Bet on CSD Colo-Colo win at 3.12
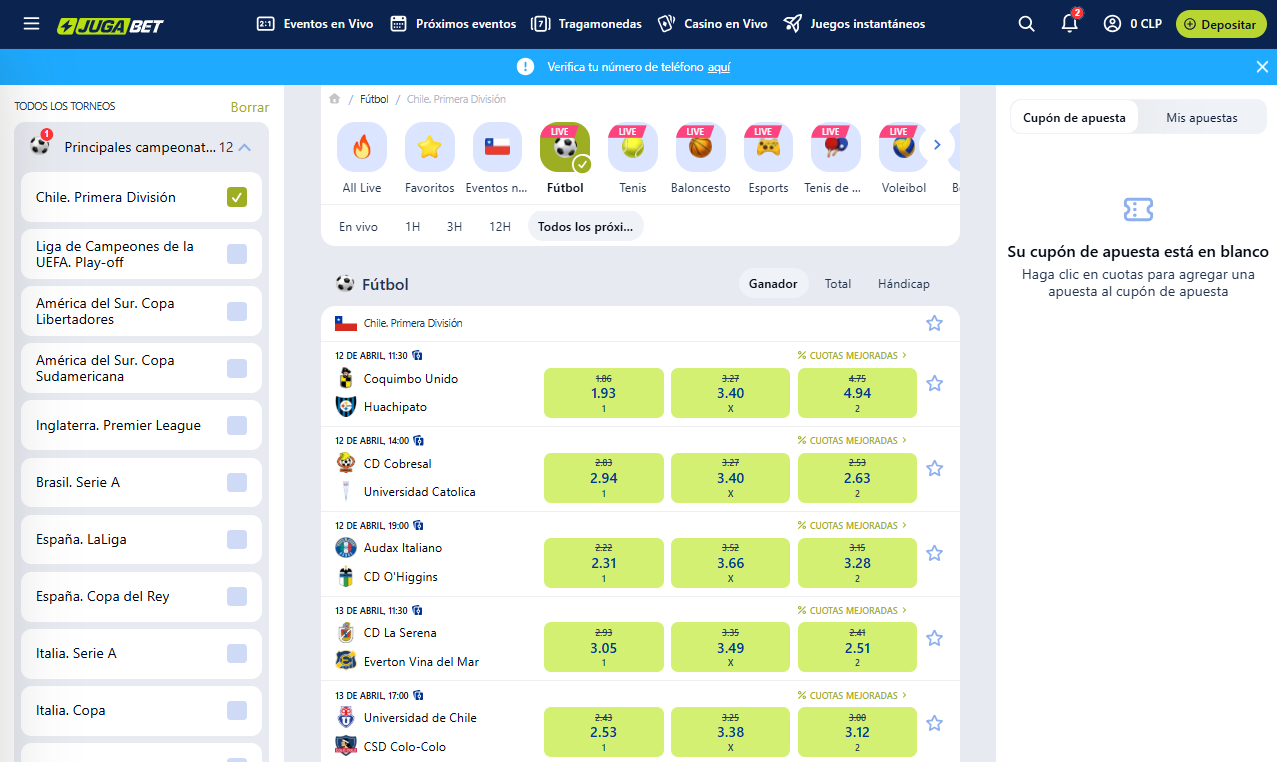 (x=857, y=733)
